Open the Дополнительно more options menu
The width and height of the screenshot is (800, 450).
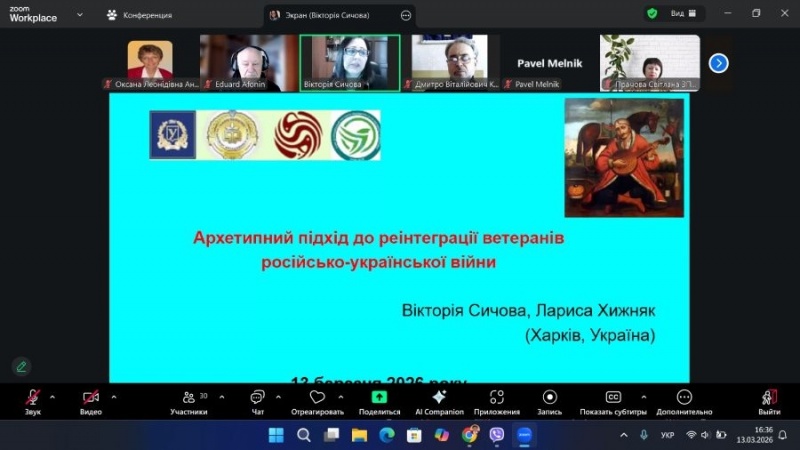click(x=684, y=398)
